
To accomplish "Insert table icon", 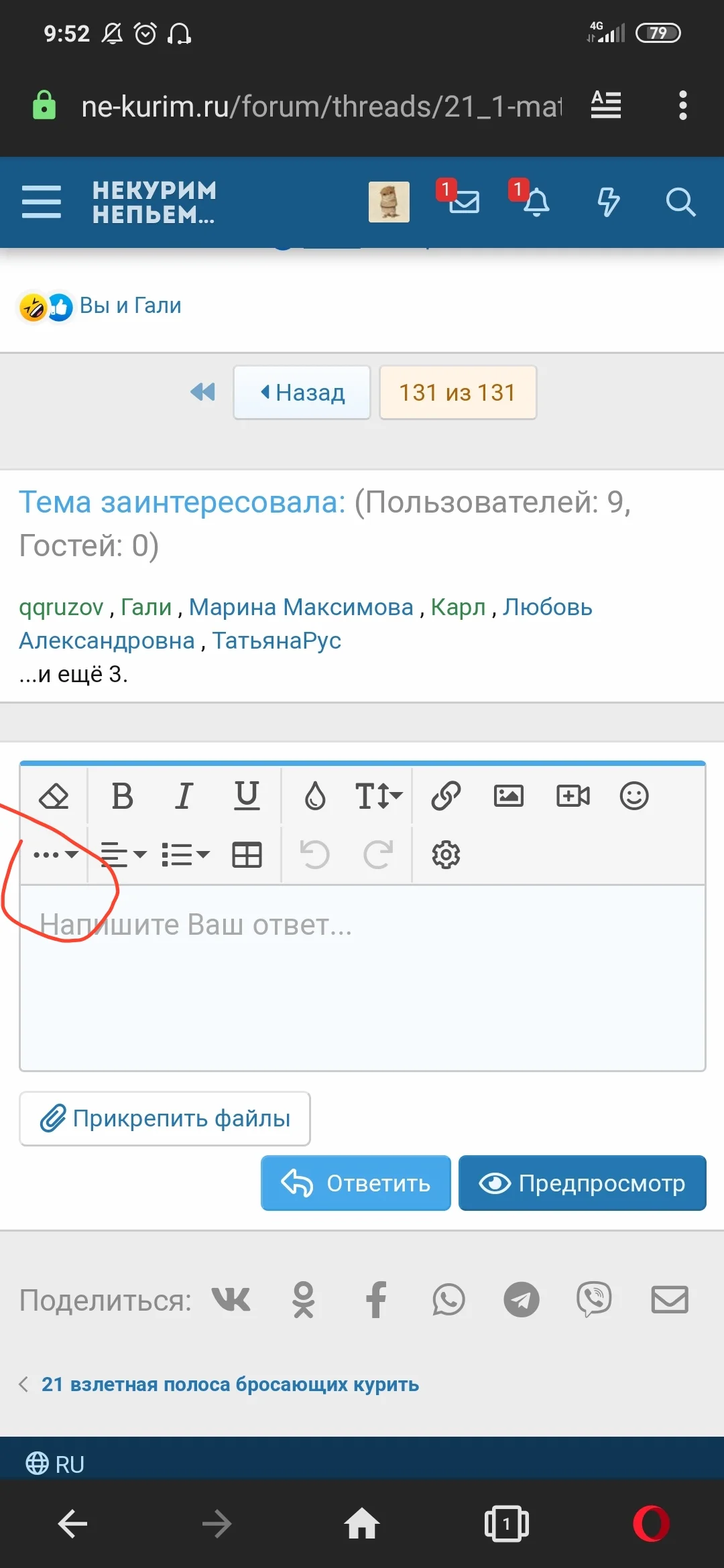I will (247, 854).
